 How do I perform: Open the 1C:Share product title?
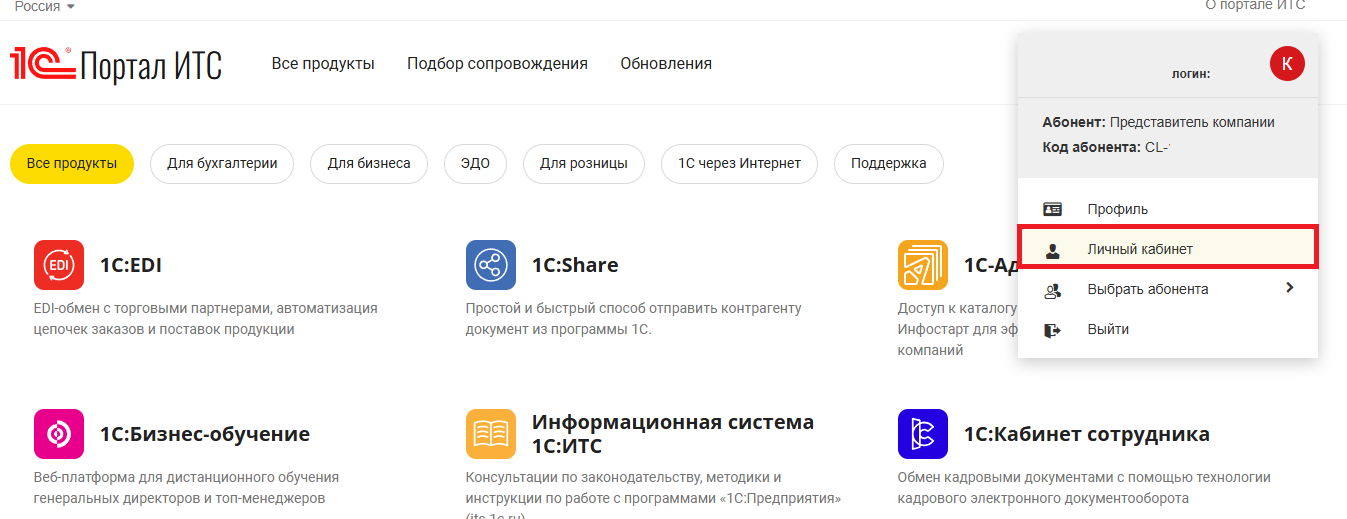pos(575,265)
